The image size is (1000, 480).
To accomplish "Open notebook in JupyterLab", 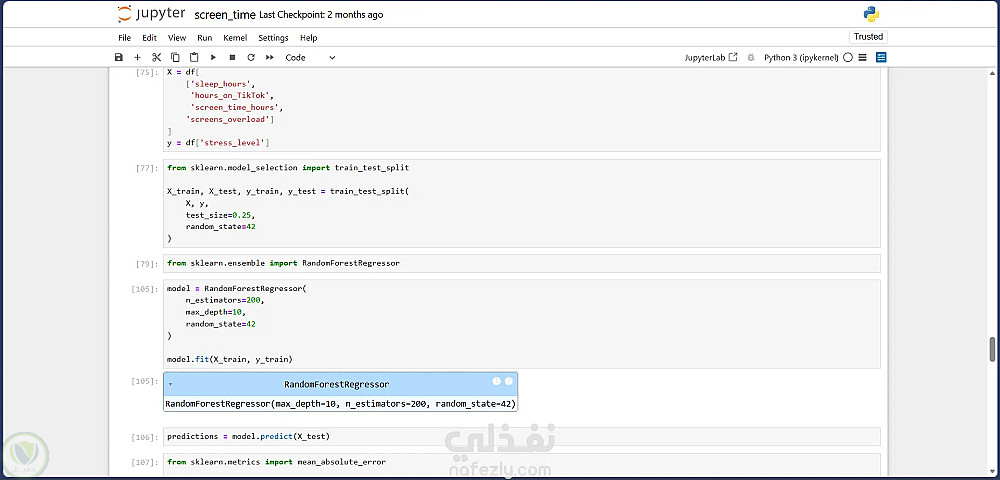I will (x=711, y=58).
